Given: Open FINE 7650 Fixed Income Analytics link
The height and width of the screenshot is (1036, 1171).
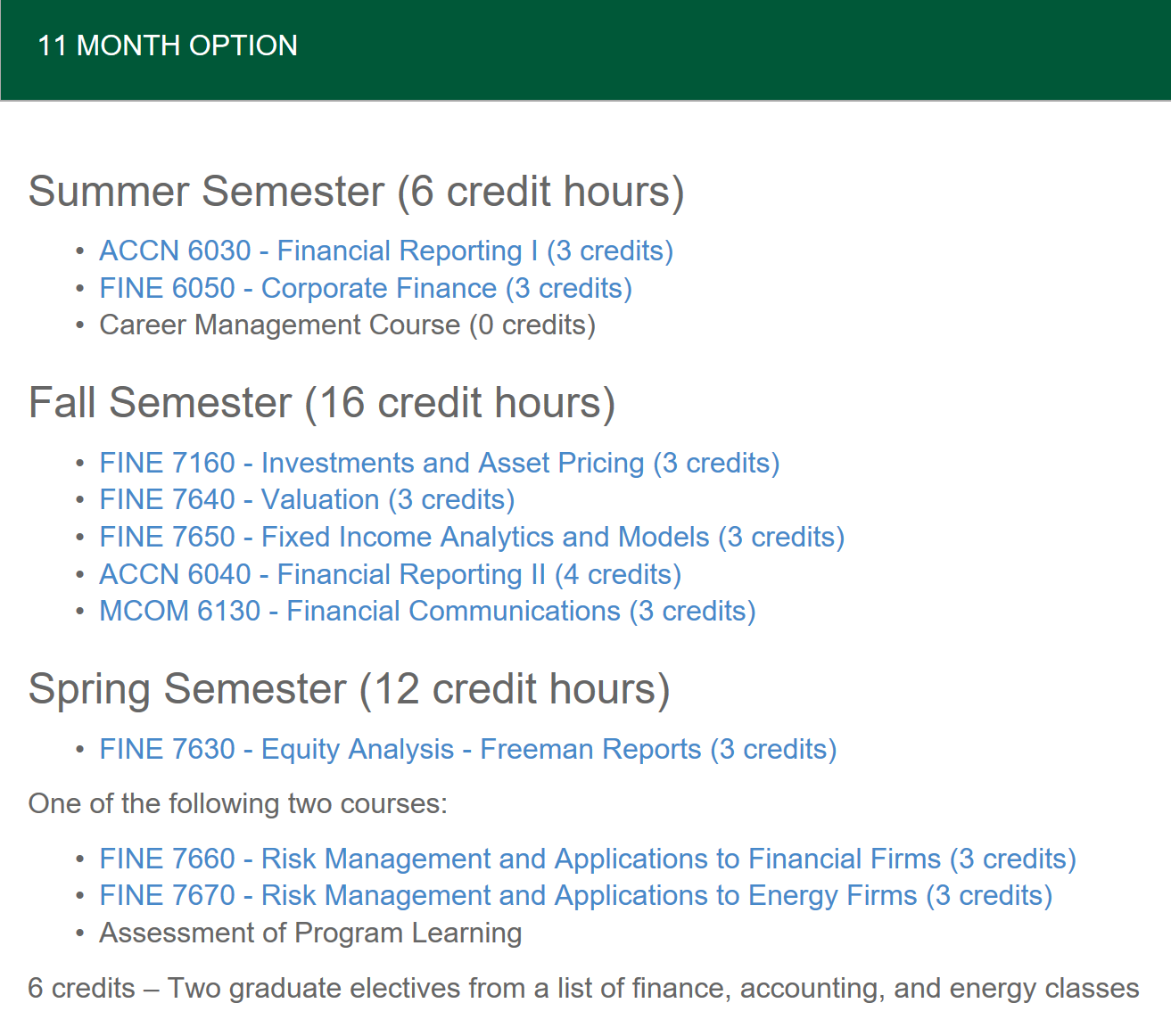Looking at the screenshot, I should tap(471, 538).
